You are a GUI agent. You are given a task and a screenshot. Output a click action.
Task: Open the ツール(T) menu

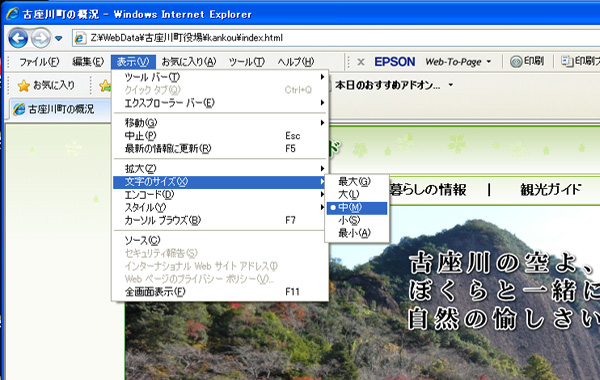(246, 62)
